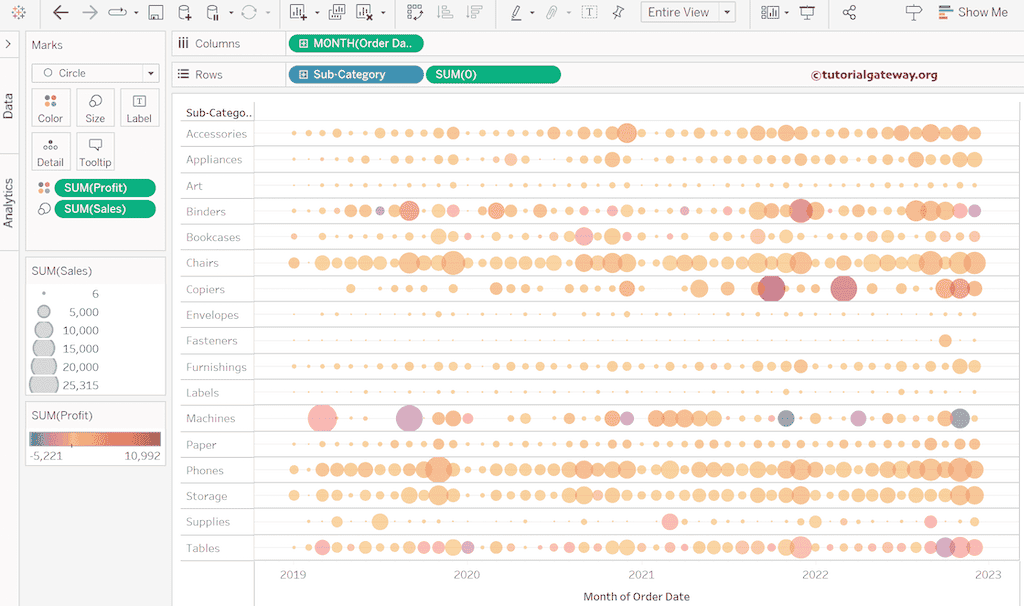Sort ascending using the toolbar icon
The image size is (1024, 606).
point(445,12)
